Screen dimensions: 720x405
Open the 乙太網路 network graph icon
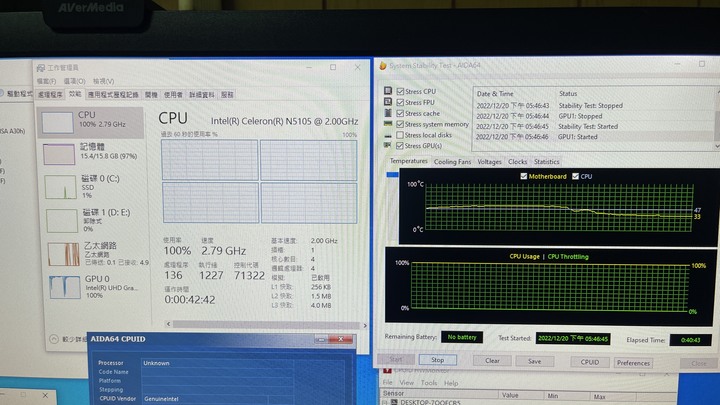64,254
